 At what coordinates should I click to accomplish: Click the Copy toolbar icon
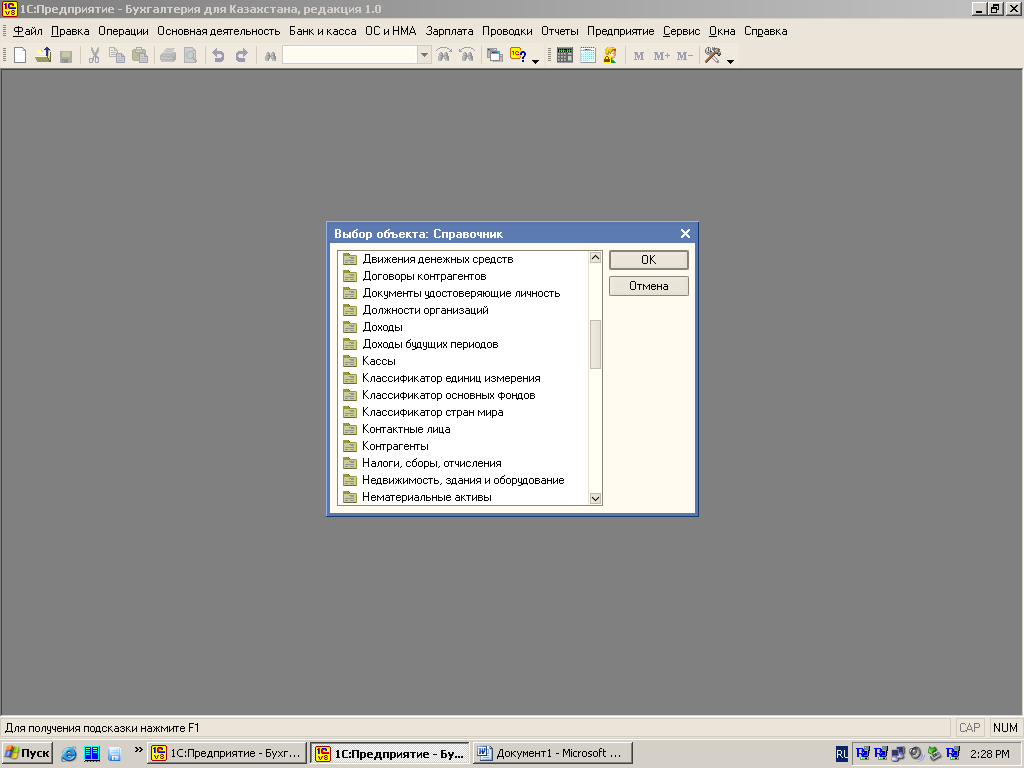[x=117, y=56]
